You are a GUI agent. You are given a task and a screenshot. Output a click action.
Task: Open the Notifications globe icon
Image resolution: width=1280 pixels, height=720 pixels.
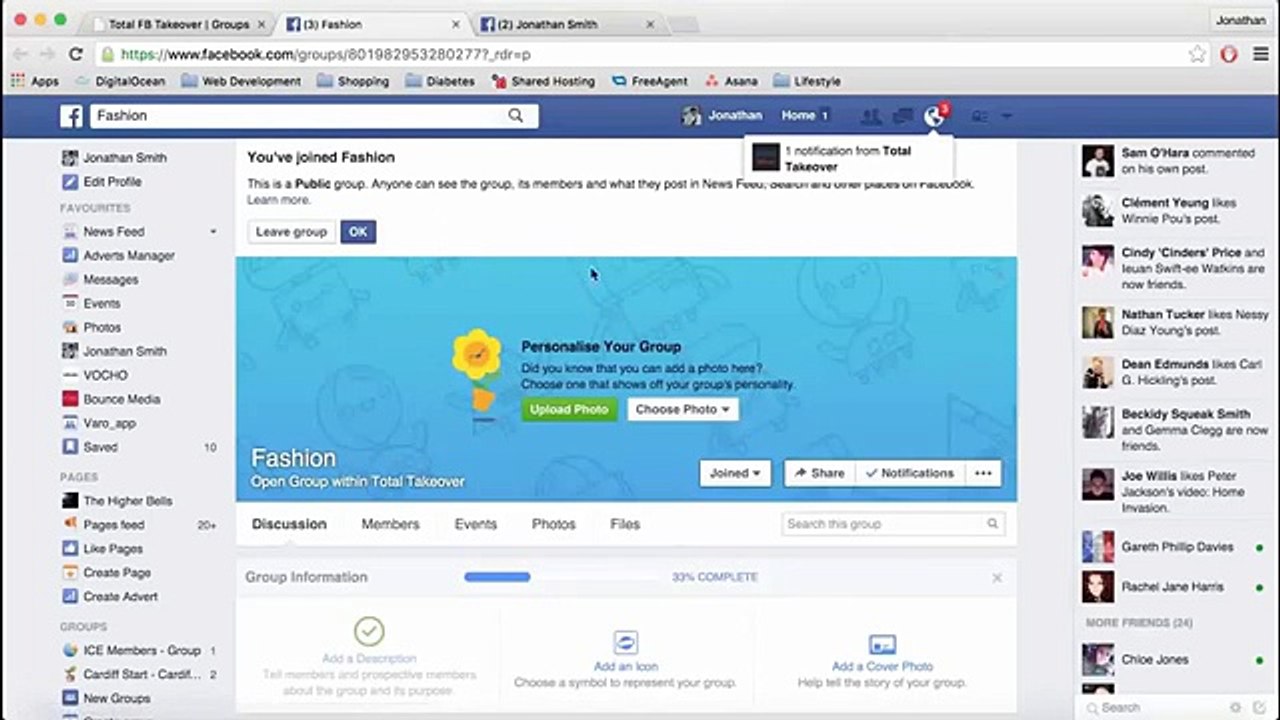pyautogui.click(x=934, y=117)
